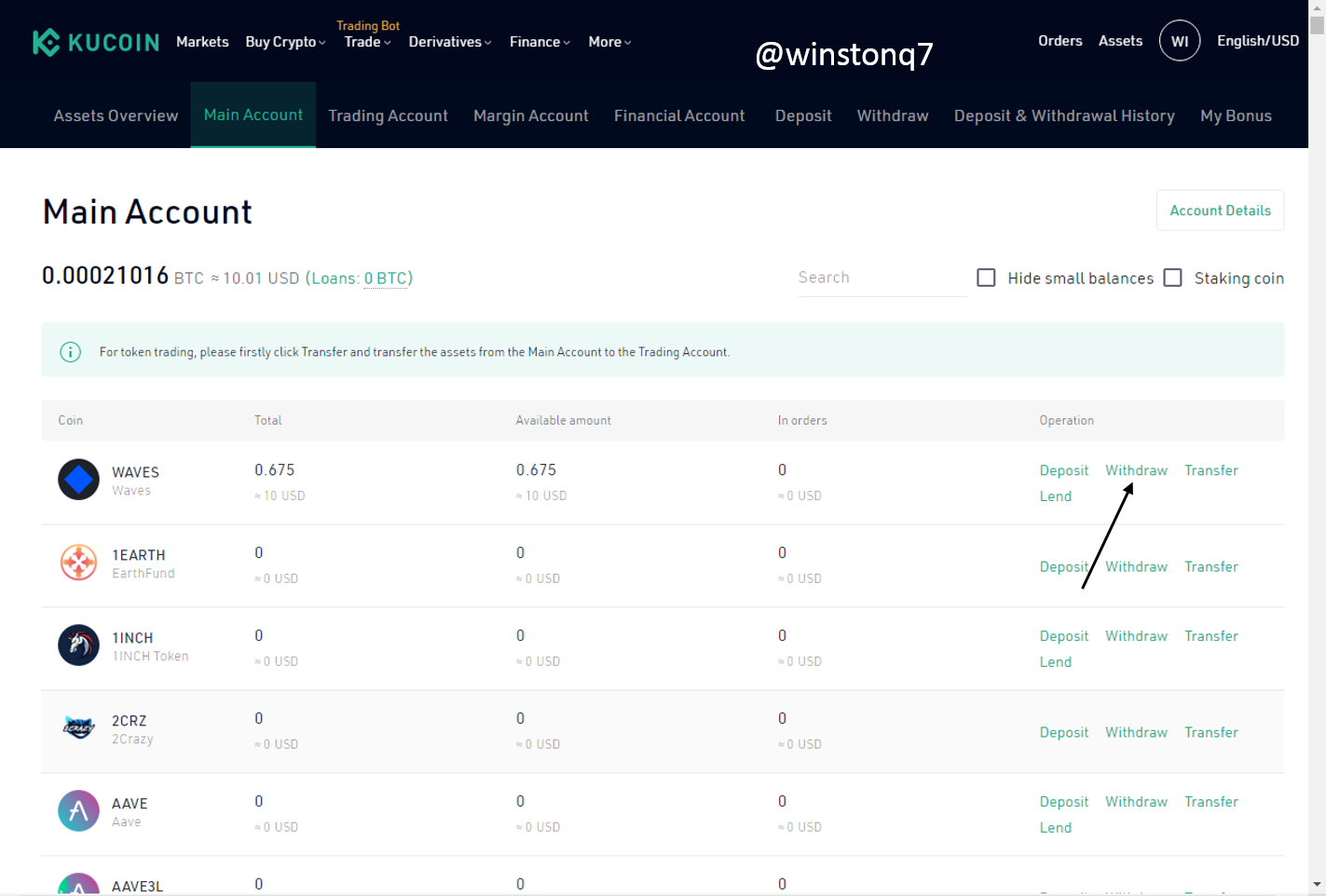Click the Available amount column header

[564, 421]
